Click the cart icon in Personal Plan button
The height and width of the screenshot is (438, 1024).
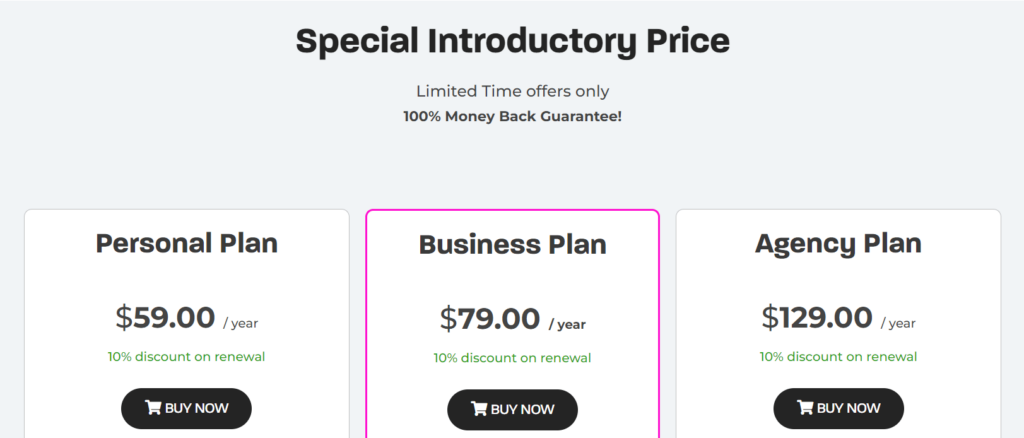[x=153, y=408]
